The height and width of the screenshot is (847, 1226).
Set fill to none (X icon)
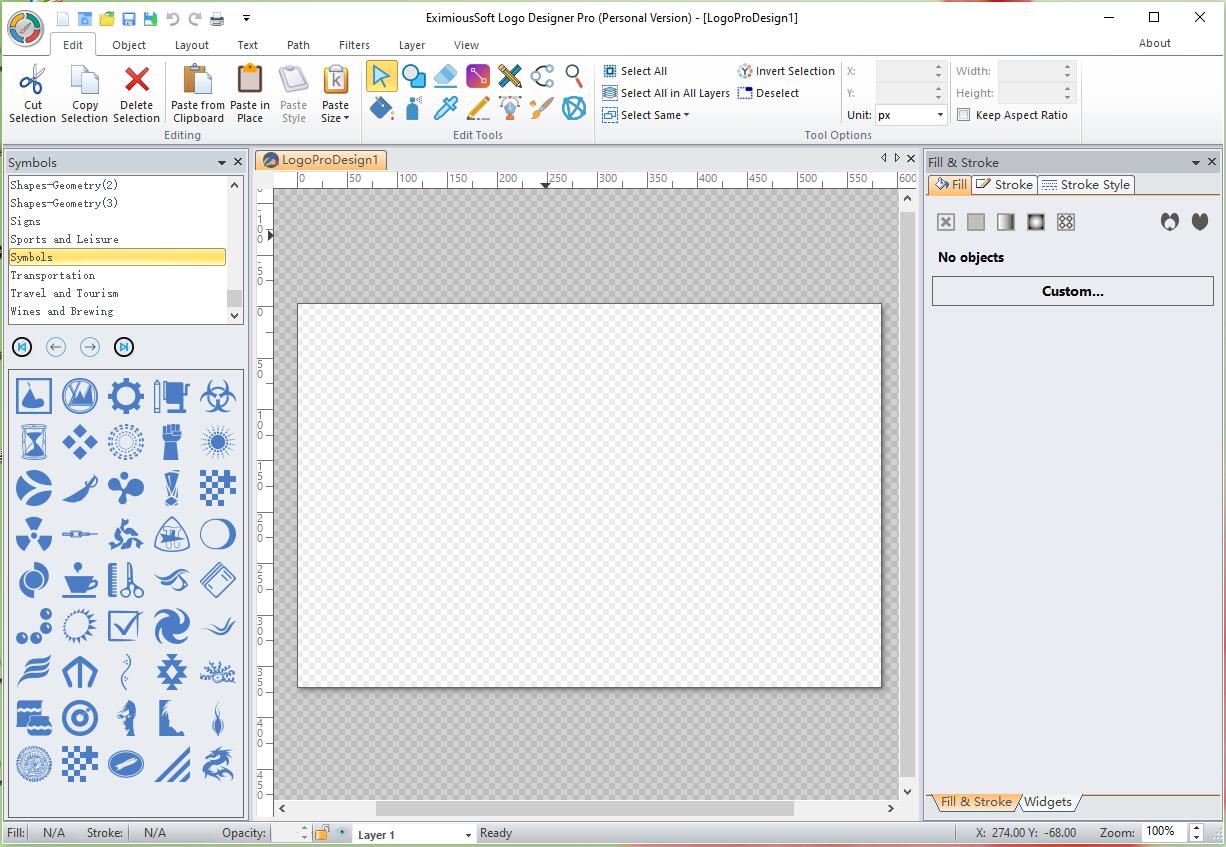tap(946, 222)
